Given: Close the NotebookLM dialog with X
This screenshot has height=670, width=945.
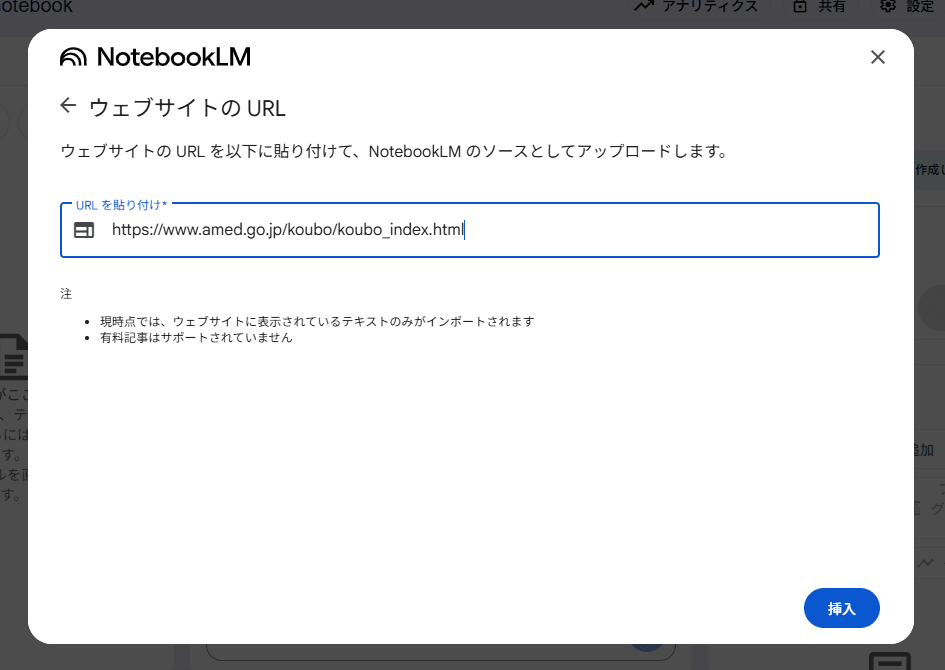Looking at the screenshot, I should (x=878, y=57).
